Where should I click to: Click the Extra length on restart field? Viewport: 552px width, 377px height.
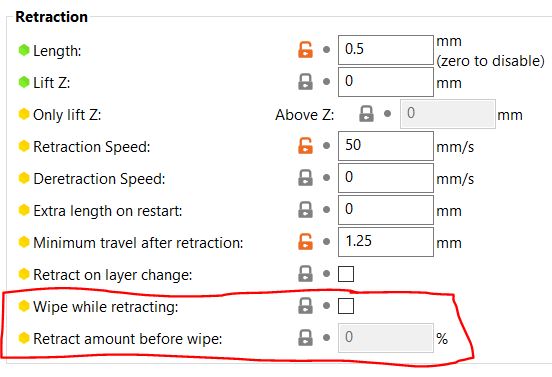click(385, 210)
